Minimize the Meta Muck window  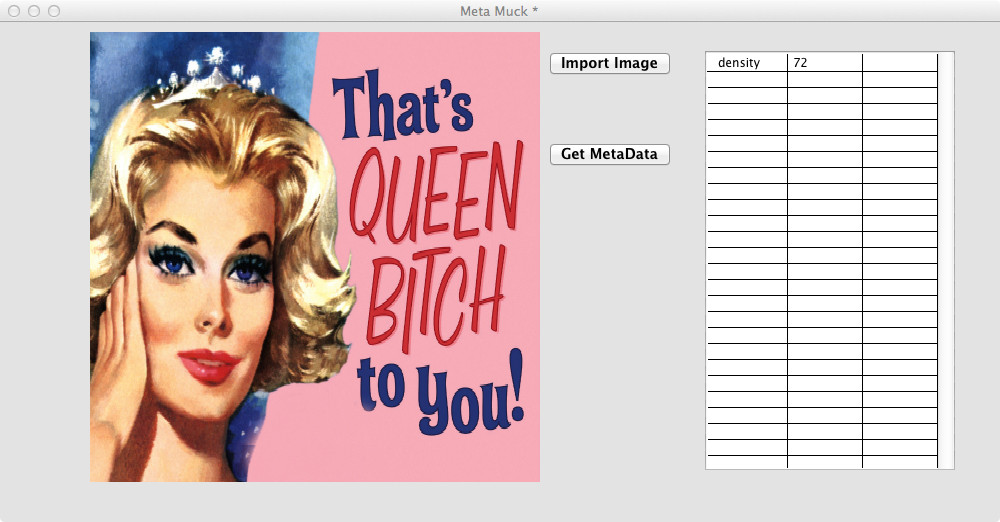[34, 11]
